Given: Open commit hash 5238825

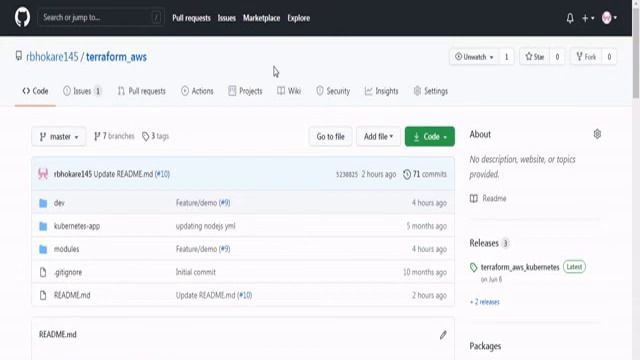Looking at the screenshot, I should 347,175.
